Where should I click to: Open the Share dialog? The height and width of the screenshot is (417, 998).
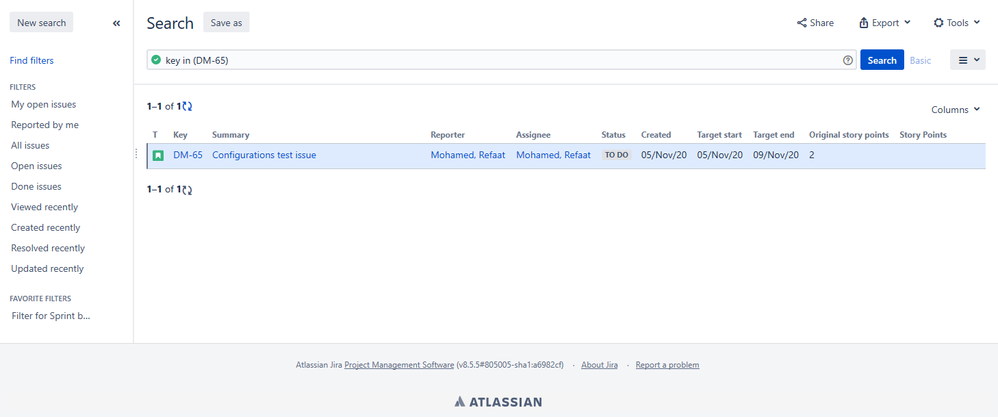(815, 23)
